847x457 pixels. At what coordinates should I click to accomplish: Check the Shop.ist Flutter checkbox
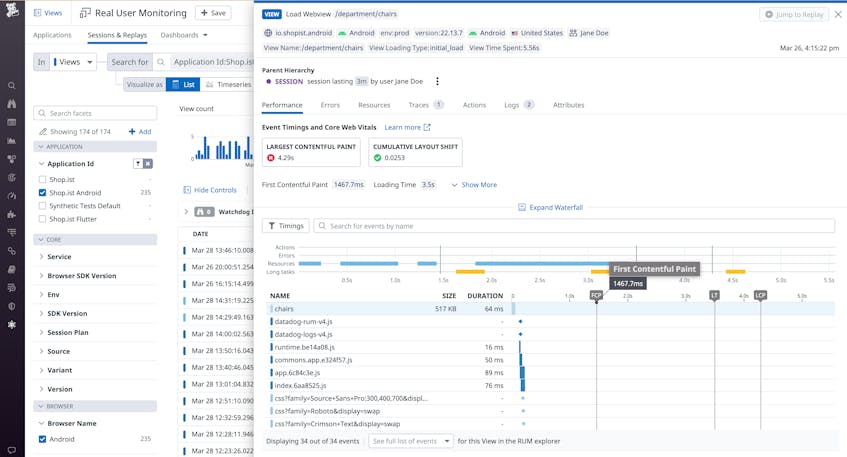pyautogui.click(x=42, y=219)
